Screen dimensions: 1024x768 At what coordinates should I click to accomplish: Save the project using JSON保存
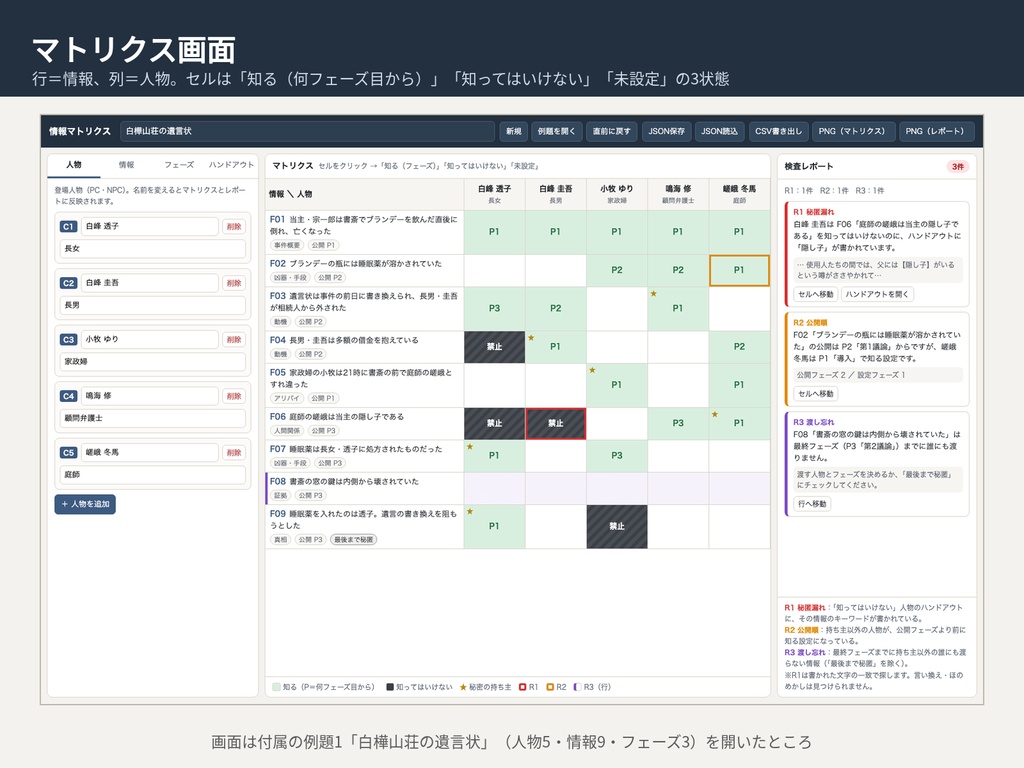666,131
